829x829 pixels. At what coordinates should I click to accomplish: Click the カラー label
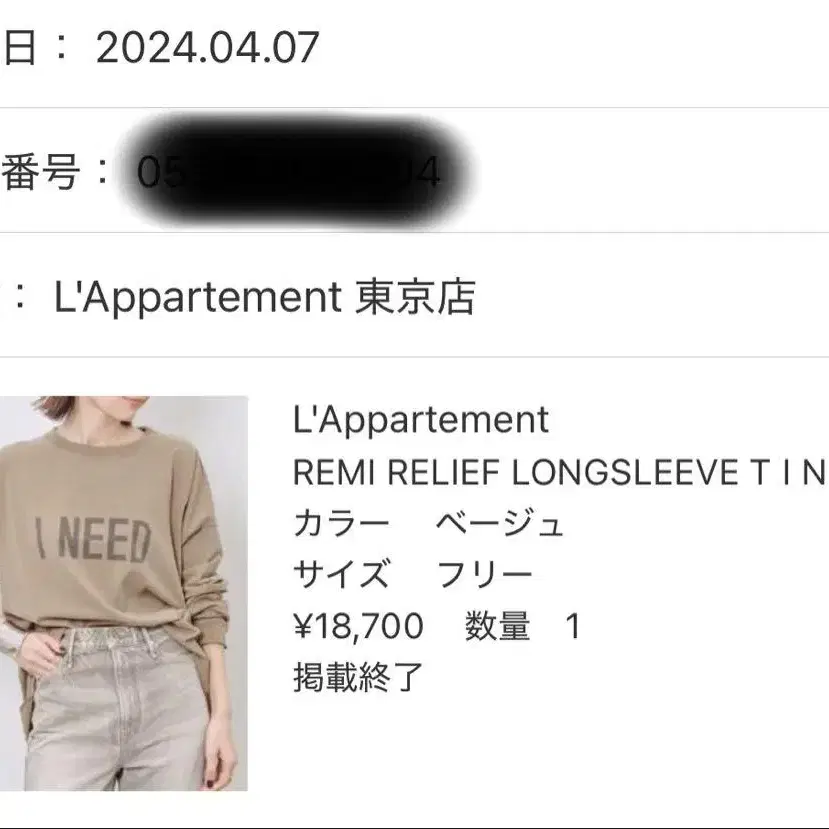[341, 523]
